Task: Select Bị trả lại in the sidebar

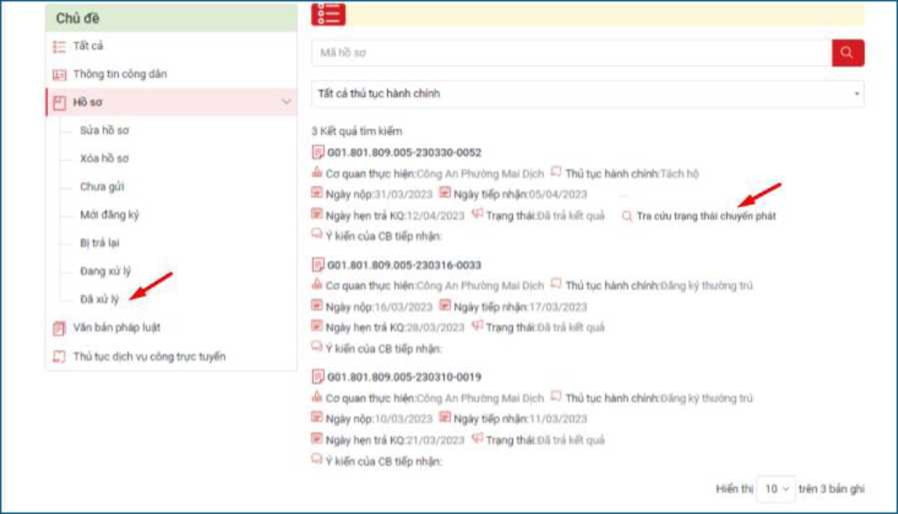Action: click(x=100, y=243)
